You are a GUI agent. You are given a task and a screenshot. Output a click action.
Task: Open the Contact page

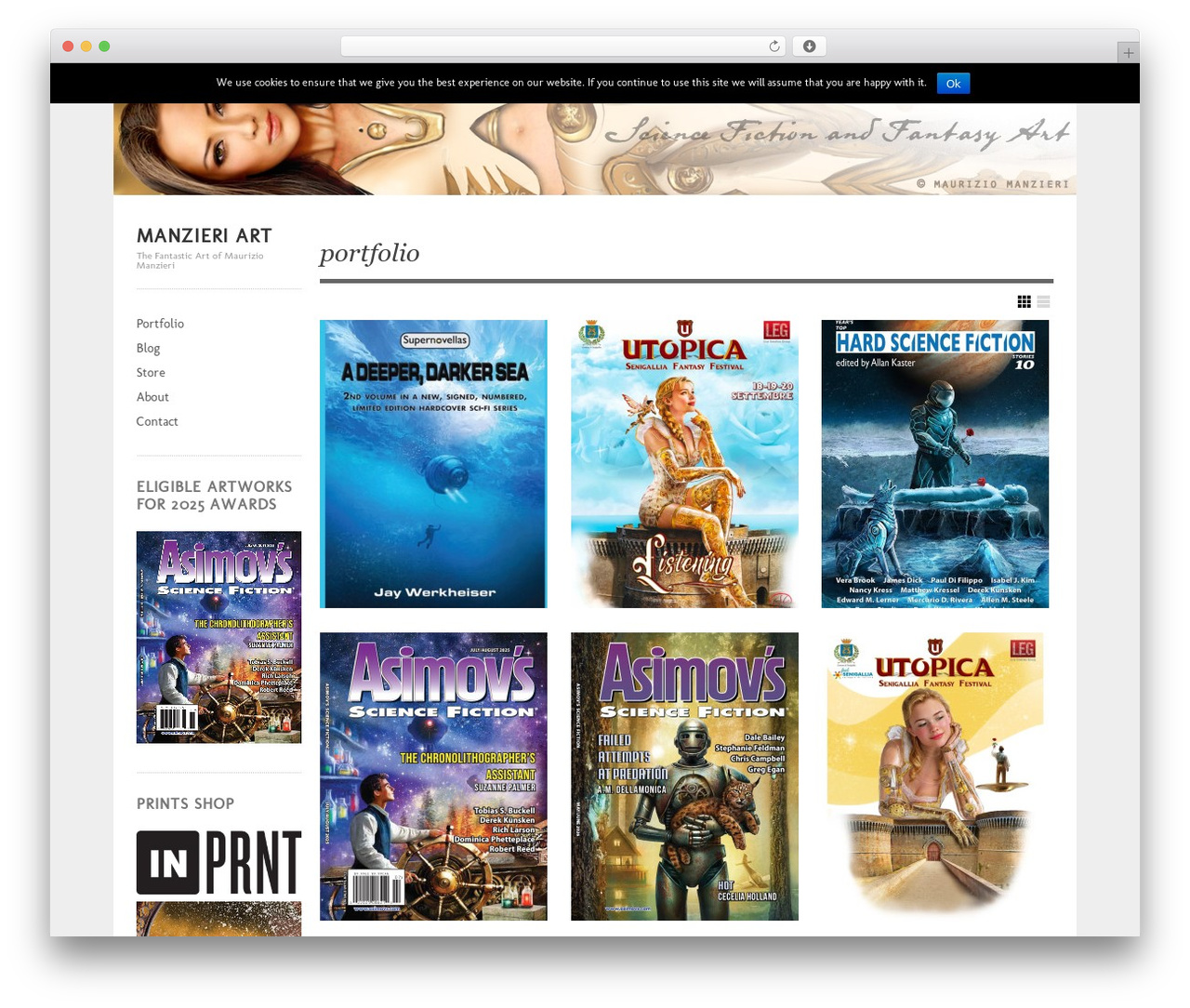157,421
